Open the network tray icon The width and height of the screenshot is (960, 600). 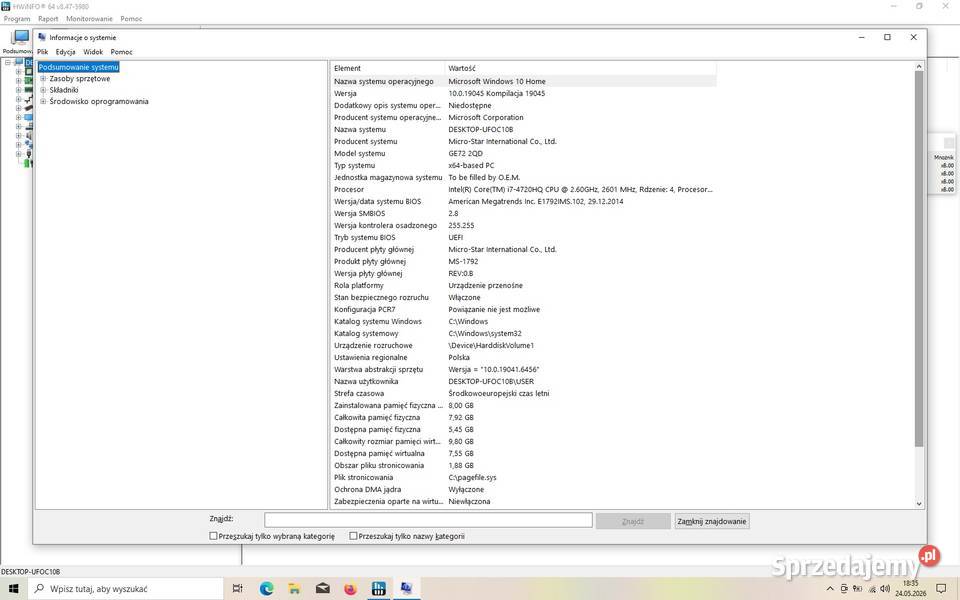point(872,589)
